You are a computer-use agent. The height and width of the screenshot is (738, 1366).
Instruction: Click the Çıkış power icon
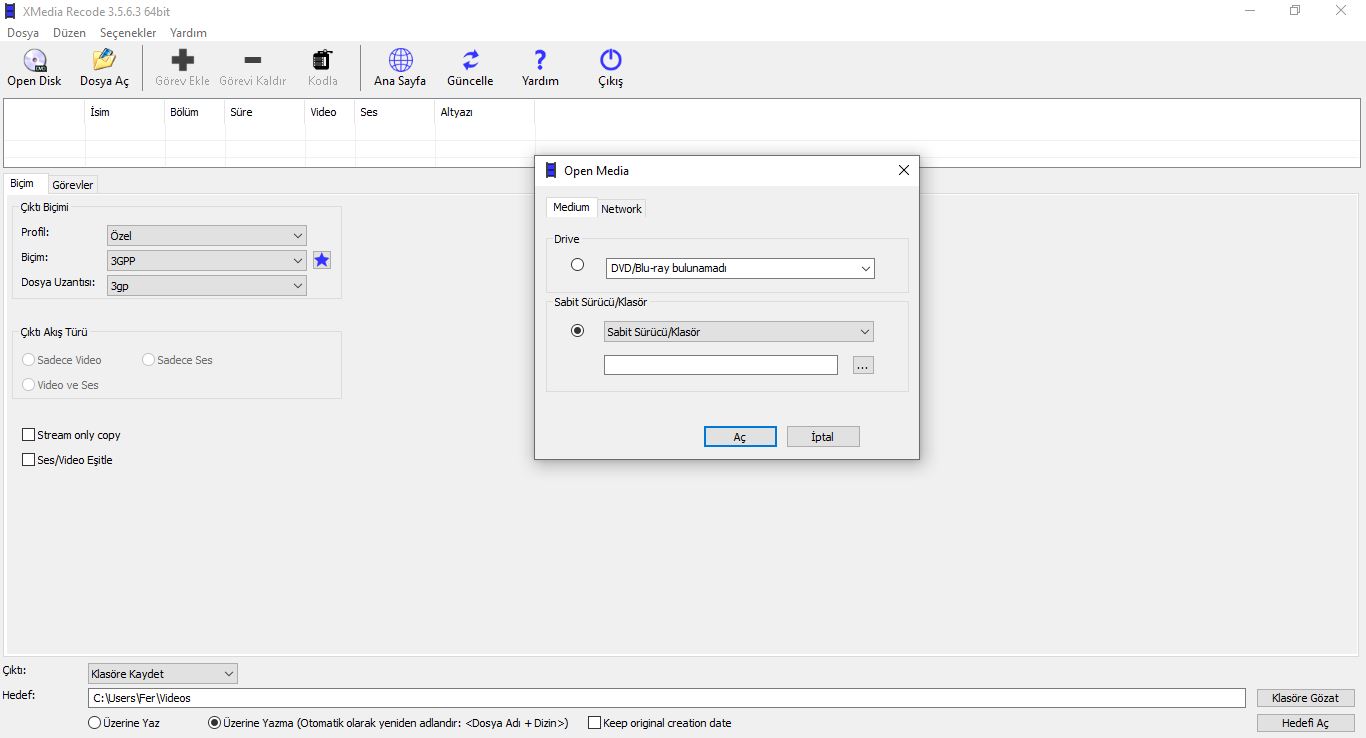610,61
